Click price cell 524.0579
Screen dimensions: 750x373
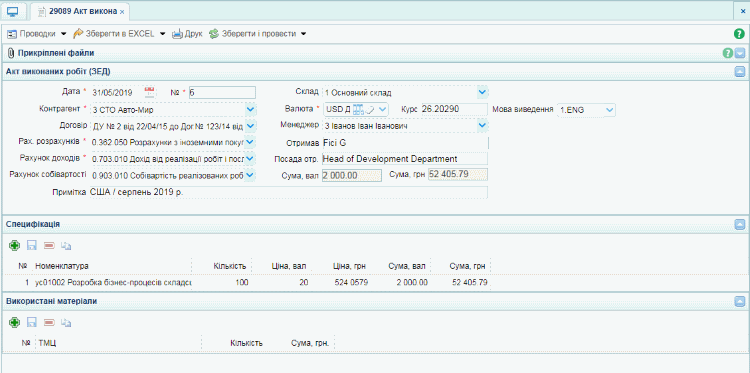point(351,283)
